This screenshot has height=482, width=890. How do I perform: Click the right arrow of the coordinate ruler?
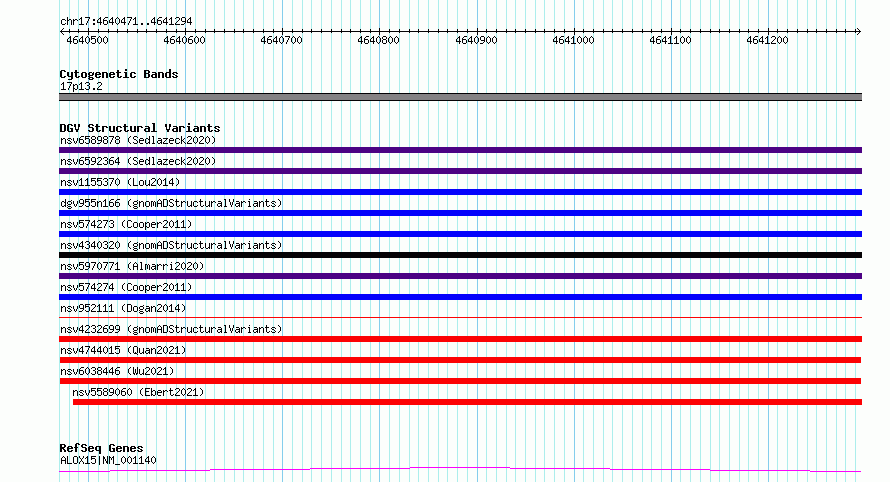coord(858,32)
